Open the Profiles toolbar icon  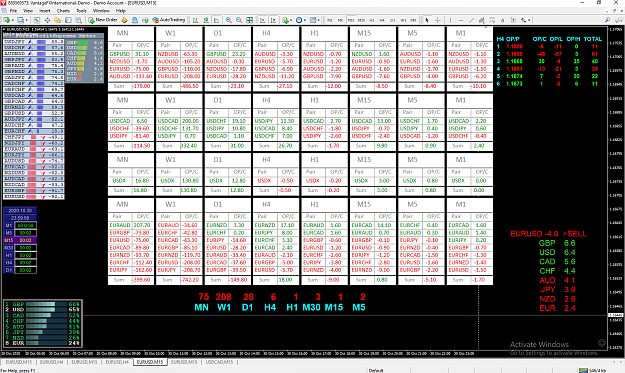20,20
